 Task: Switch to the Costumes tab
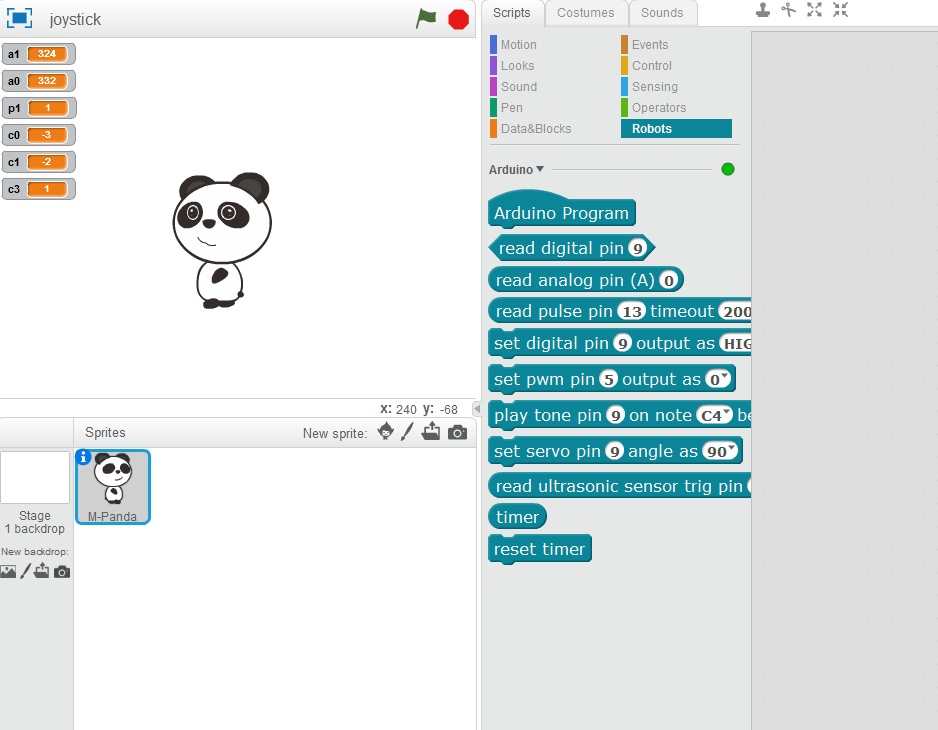click(x=585, y=13)
